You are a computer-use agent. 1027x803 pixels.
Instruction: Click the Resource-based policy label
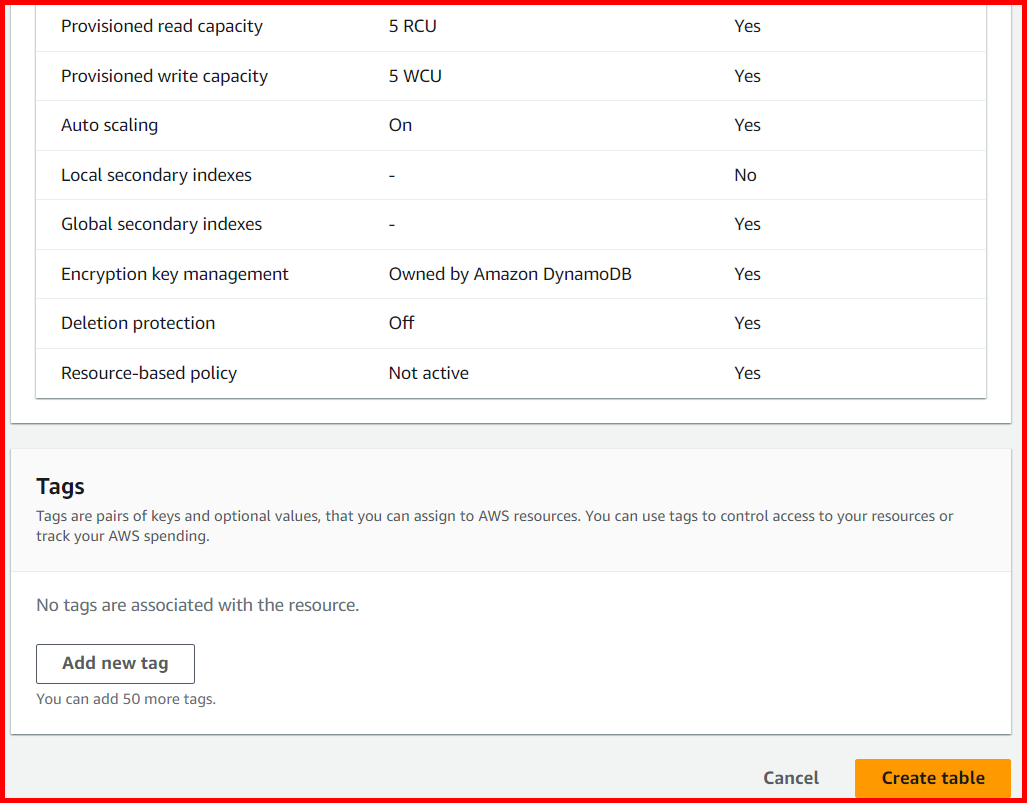(148, 372)
